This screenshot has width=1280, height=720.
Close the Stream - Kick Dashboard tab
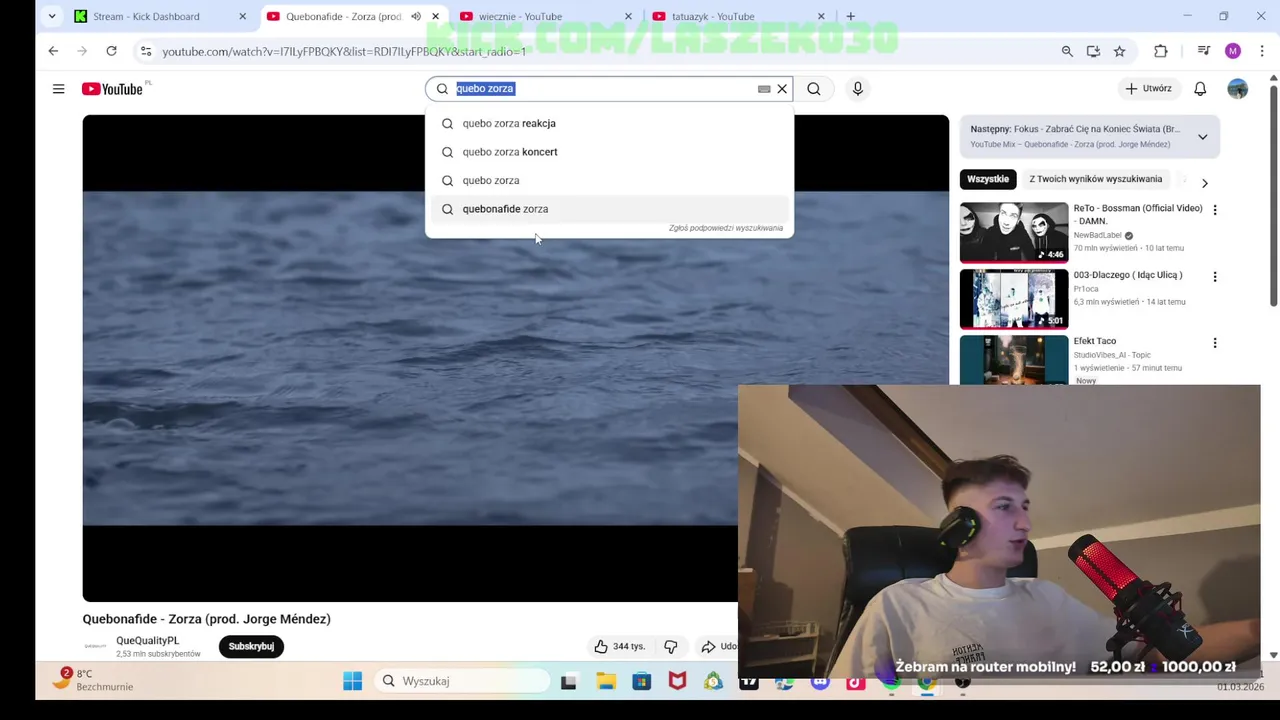coord(242,16)
